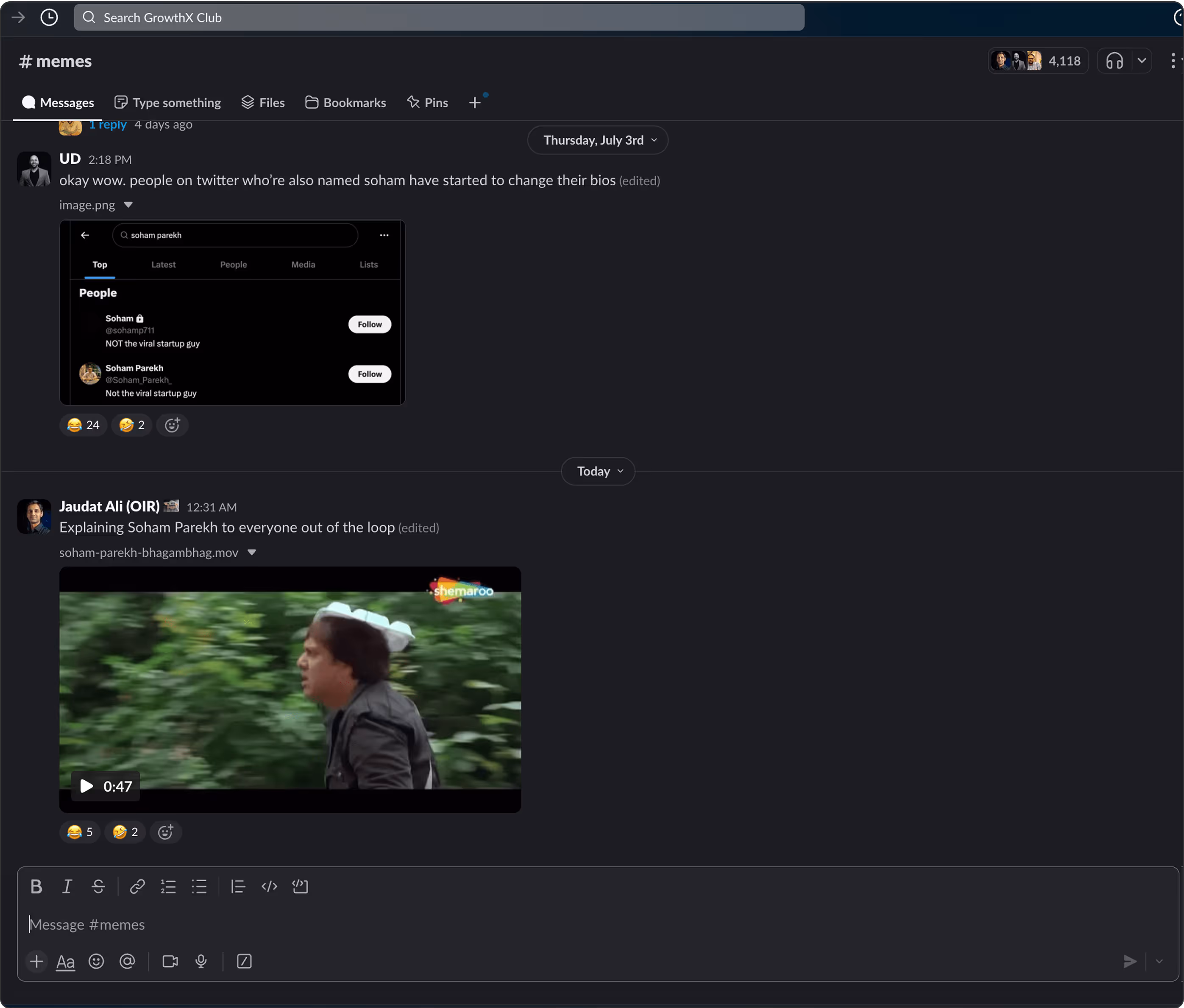Record a video clip
Screen dimensions: 1184x1008
(170, 961)
